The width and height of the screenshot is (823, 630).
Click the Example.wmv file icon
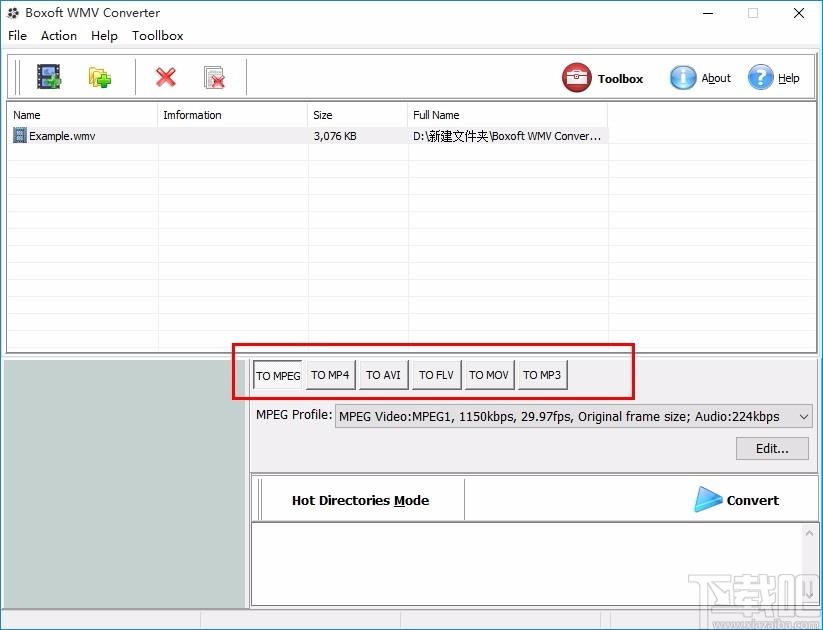point(19,135)
